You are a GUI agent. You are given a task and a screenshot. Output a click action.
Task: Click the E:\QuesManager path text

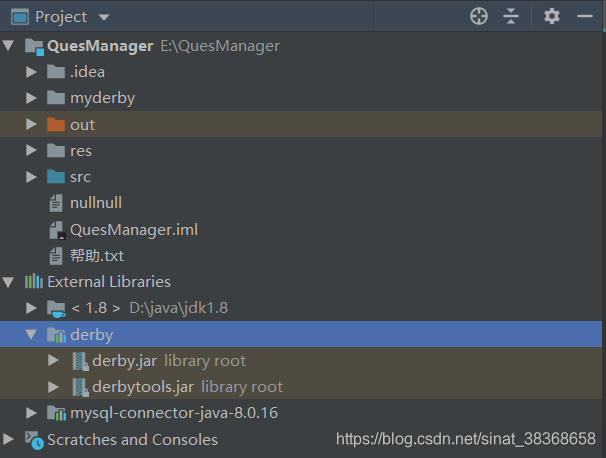(x=220, y=46)
